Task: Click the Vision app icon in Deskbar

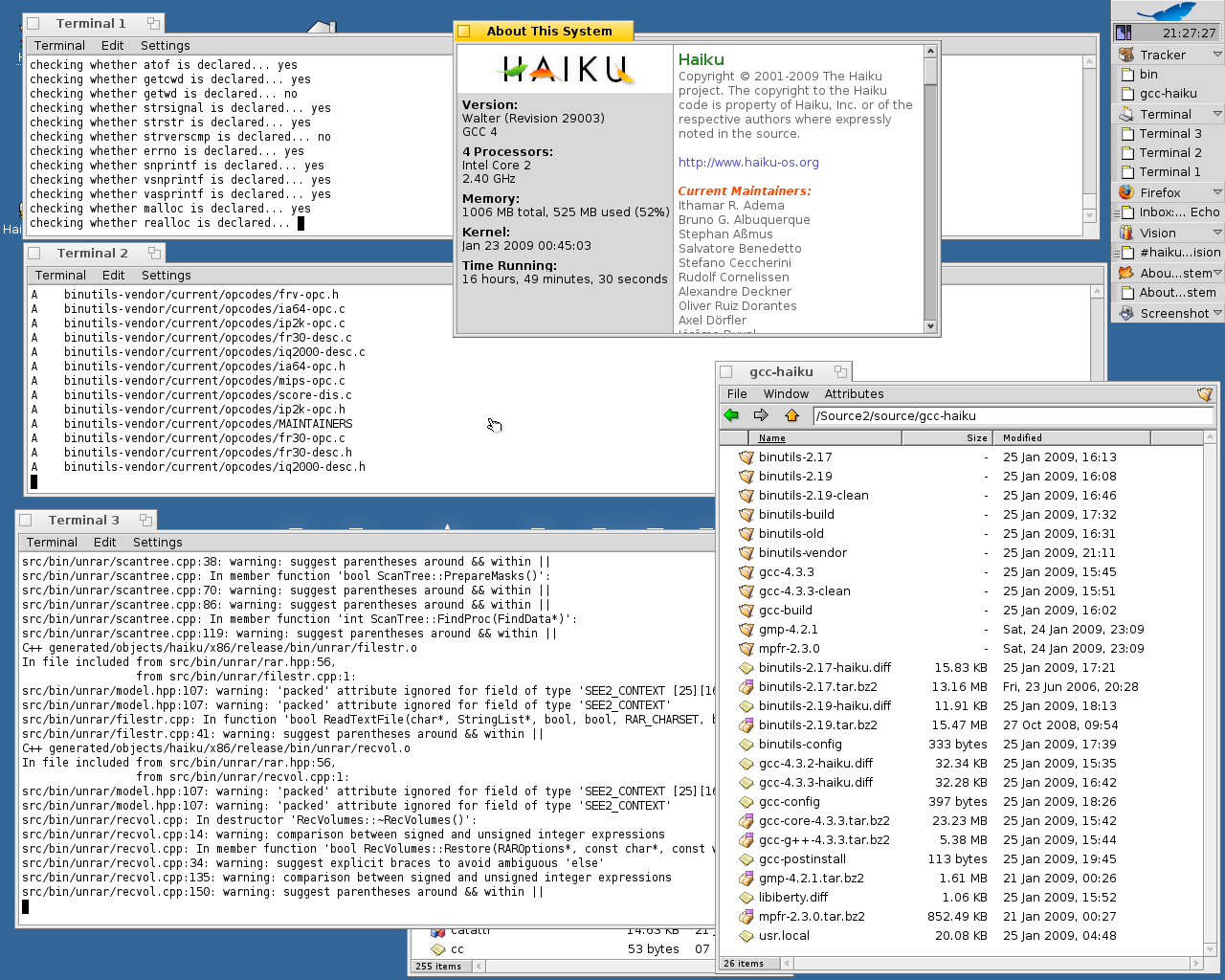Action: click(x=1126, y=233)
